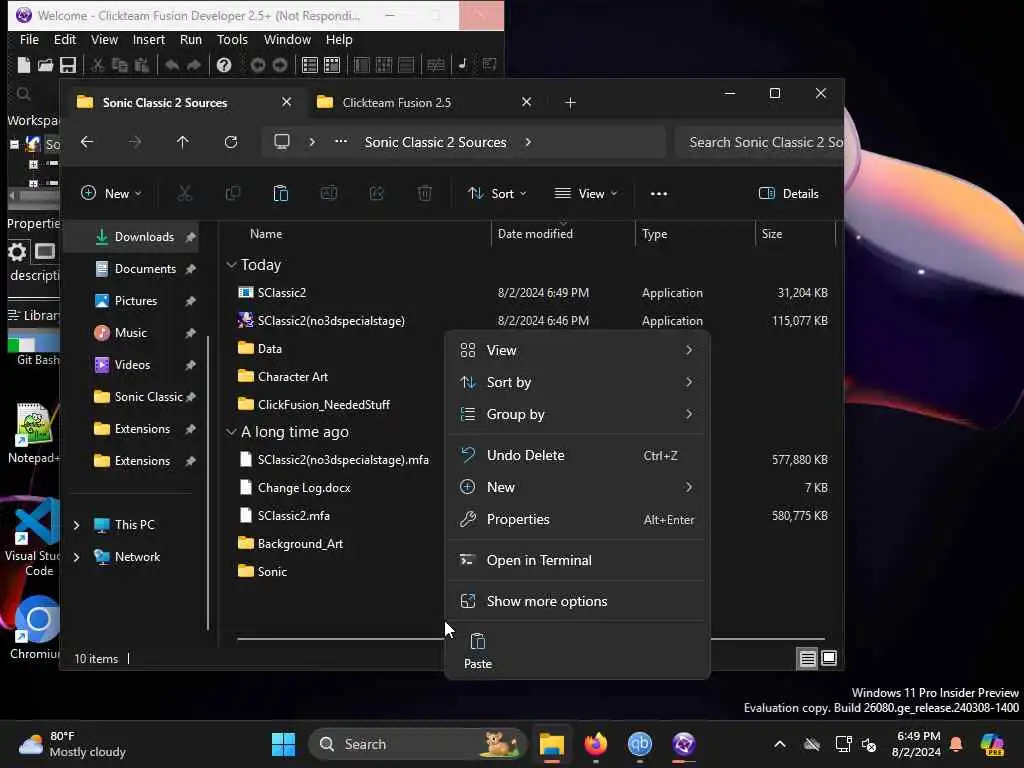
Task: Click the music note icon in Fusion toolbar
Action: (462, 64)
